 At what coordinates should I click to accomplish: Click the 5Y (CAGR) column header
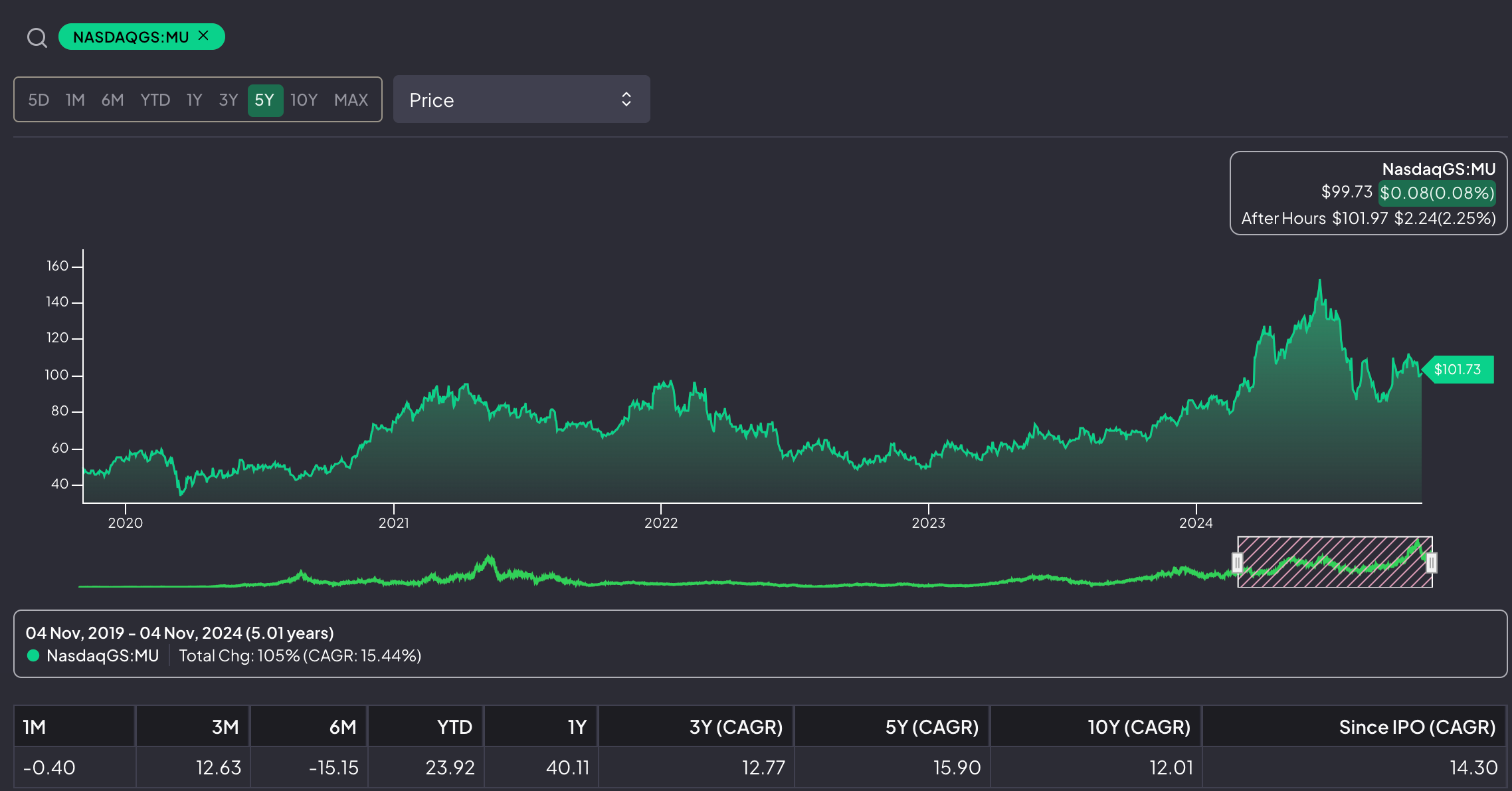point(931,727)
